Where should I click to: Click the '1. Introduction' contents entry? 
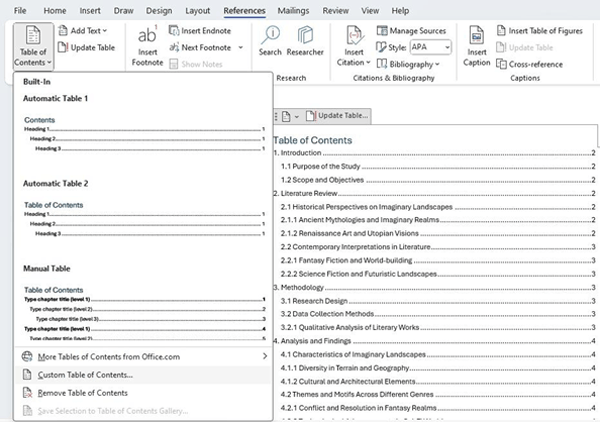434,153
